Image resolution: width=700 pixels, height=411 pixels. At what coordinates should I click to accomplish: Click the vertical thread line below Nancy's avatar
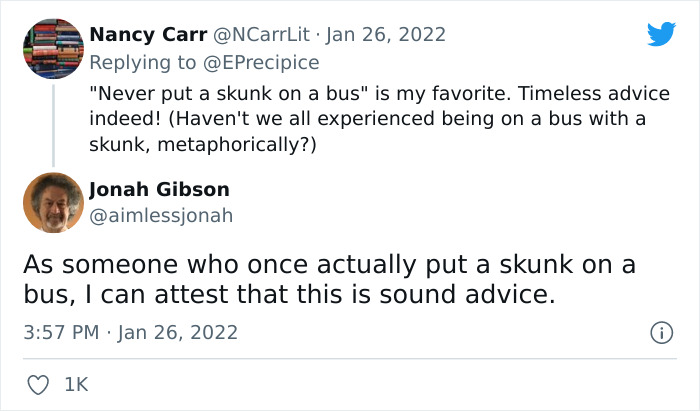[x=53, y=119]
